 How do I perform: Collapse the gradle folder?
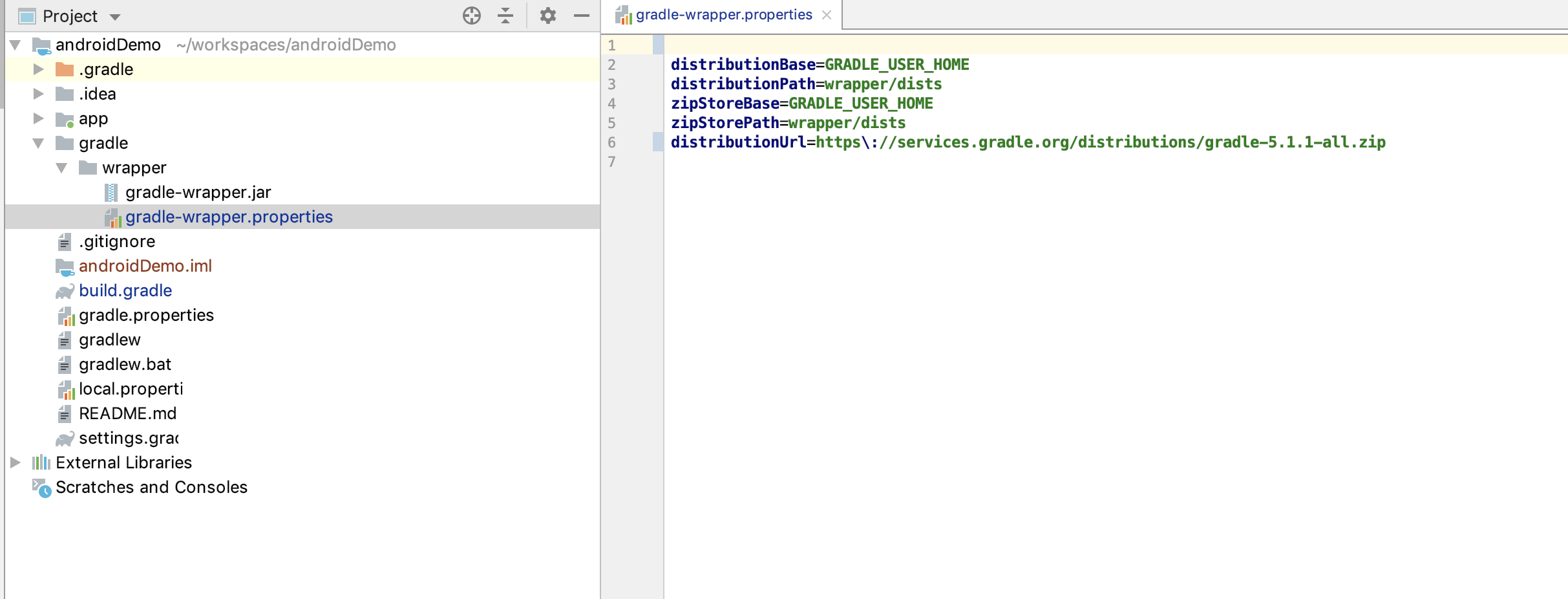point(39,143)
